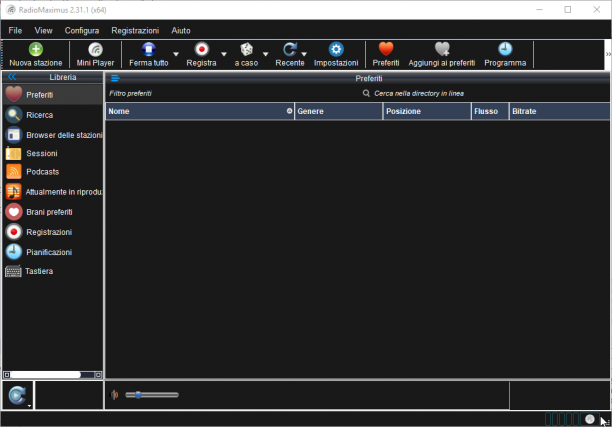612x427 pixels.
Task: Click the Filtro preferiti field
Action: [232, 93]
